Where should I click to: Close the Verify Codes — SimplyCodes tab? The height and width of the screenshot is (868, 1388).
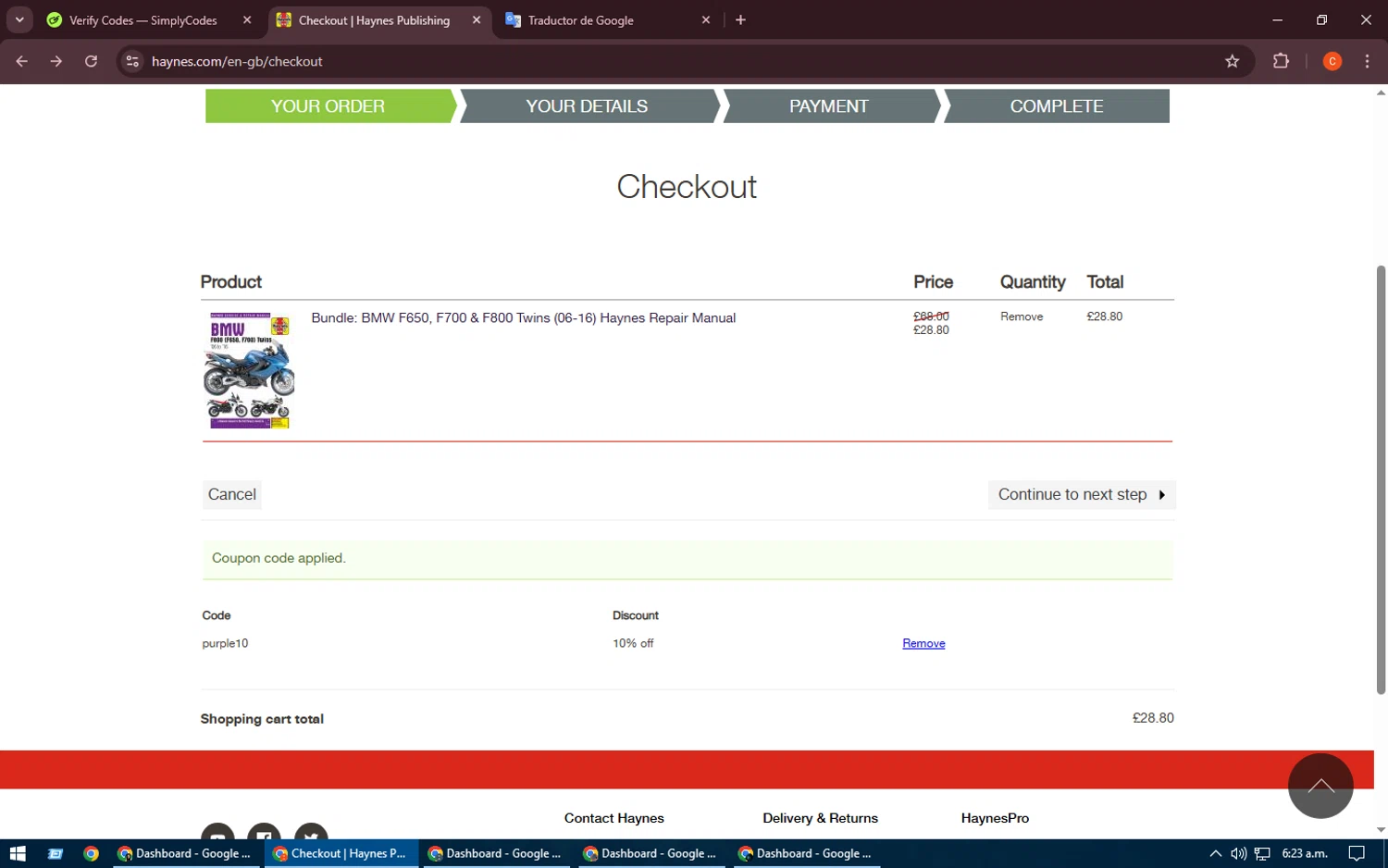[x=247, y=20]
